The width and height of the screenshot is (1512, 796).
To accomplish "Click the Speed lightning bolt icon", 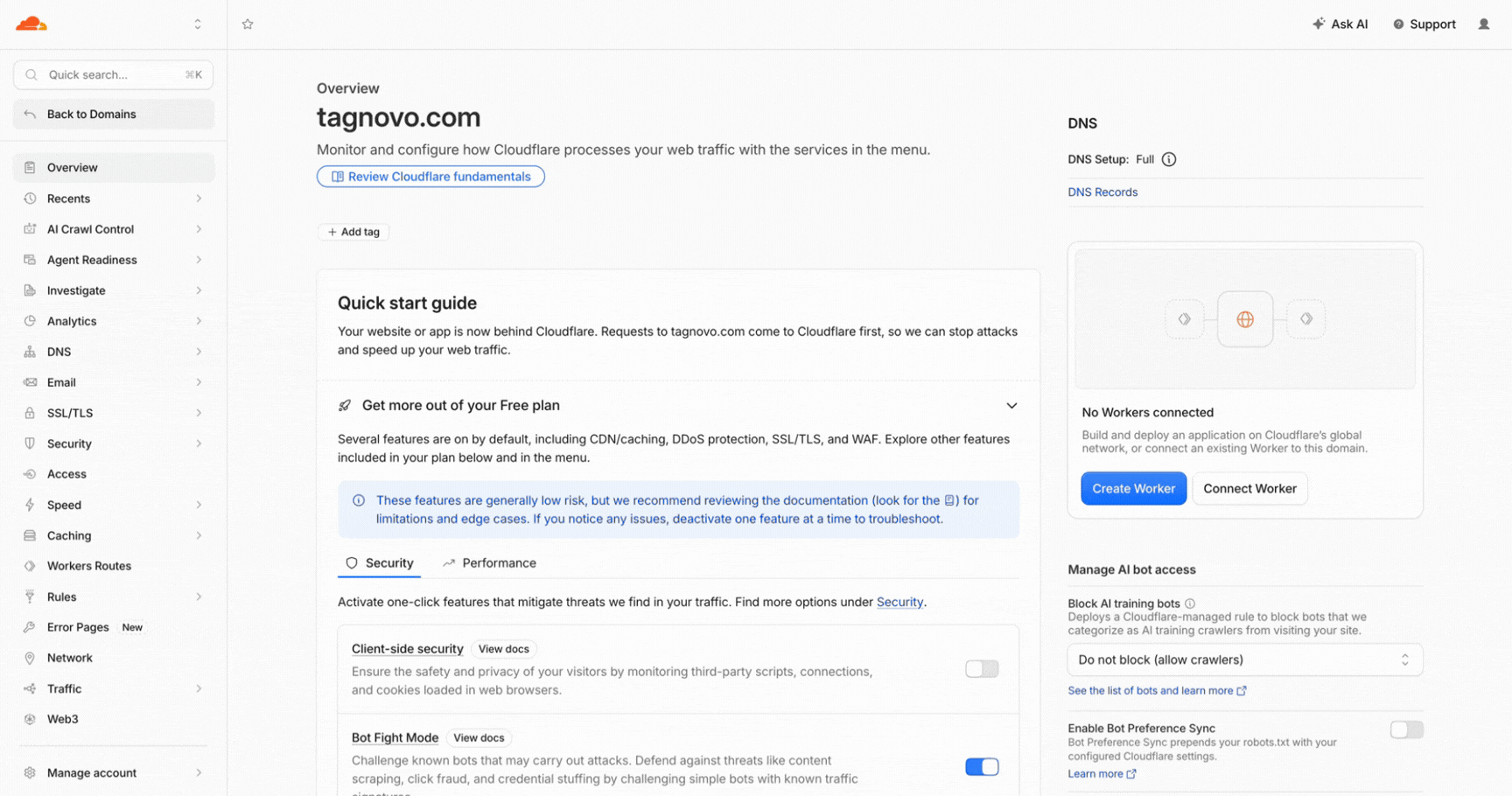I will [x=30, y=505].
